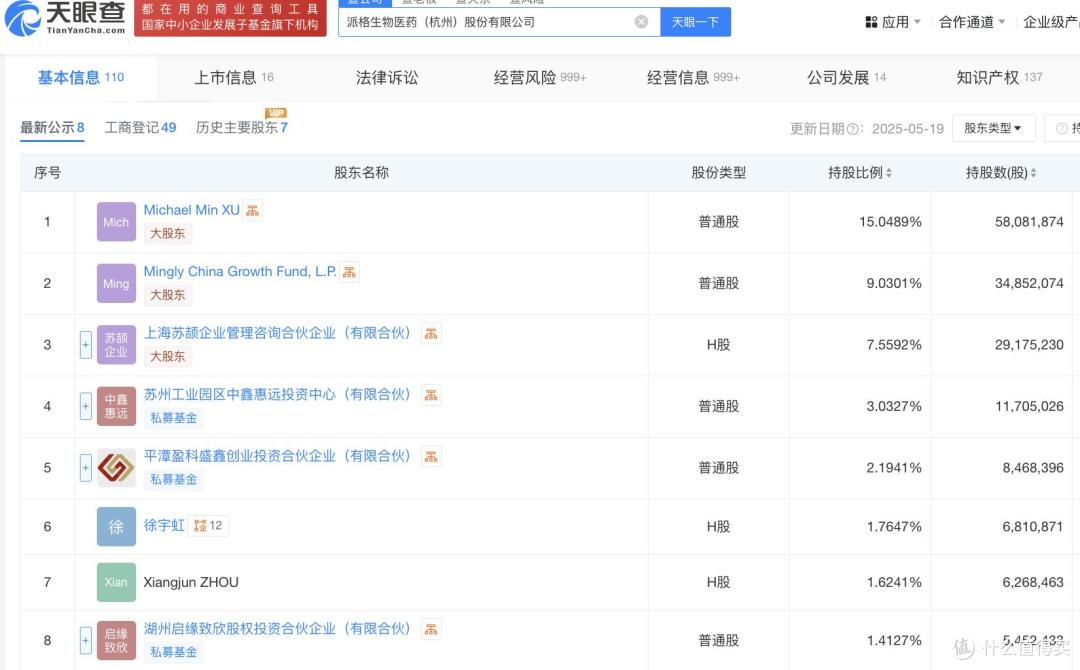
Task: Open Michael Min XU shareholder link
Action: (191, 210)
